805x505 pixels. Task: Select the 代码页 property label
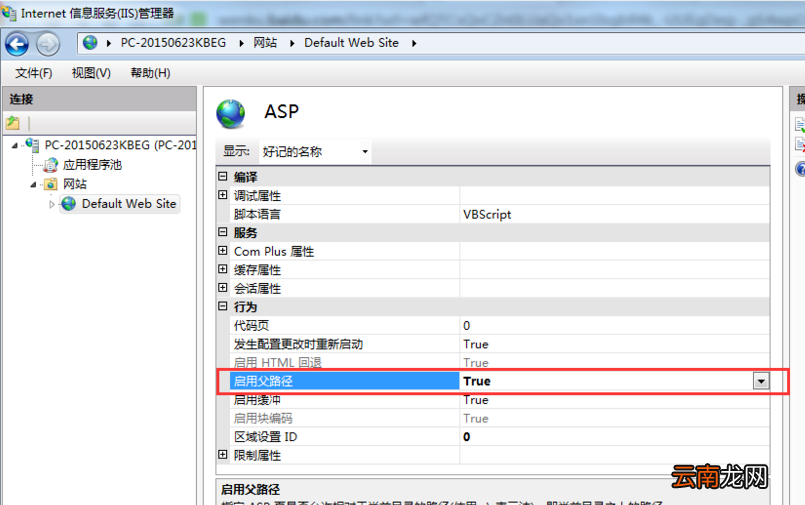tap(252, 325)
